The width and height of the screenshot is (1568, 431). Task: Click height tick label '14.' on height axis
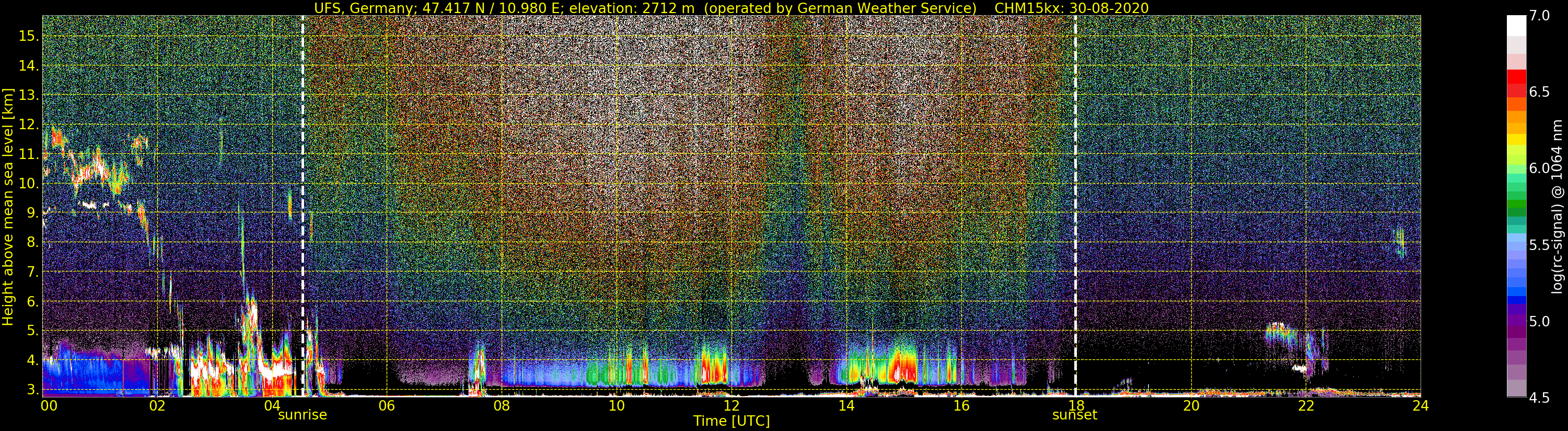29,66
